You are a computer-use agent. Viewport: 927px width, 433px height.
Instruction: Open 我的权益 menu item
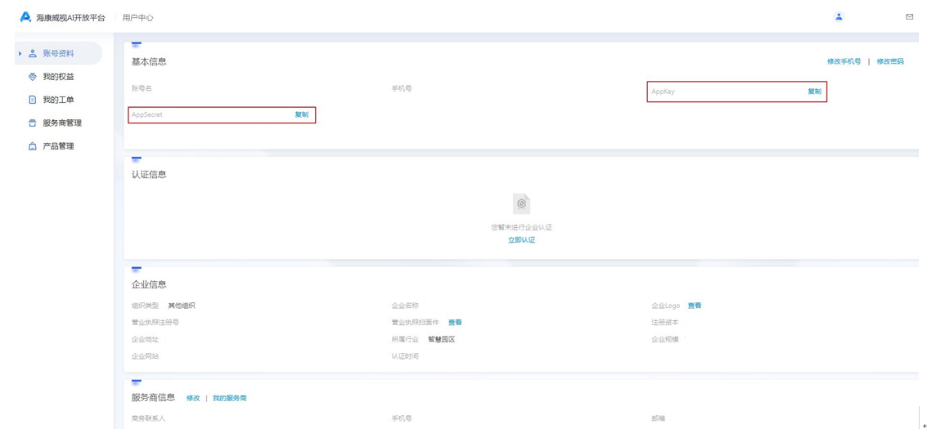click(x=58, y=77)
